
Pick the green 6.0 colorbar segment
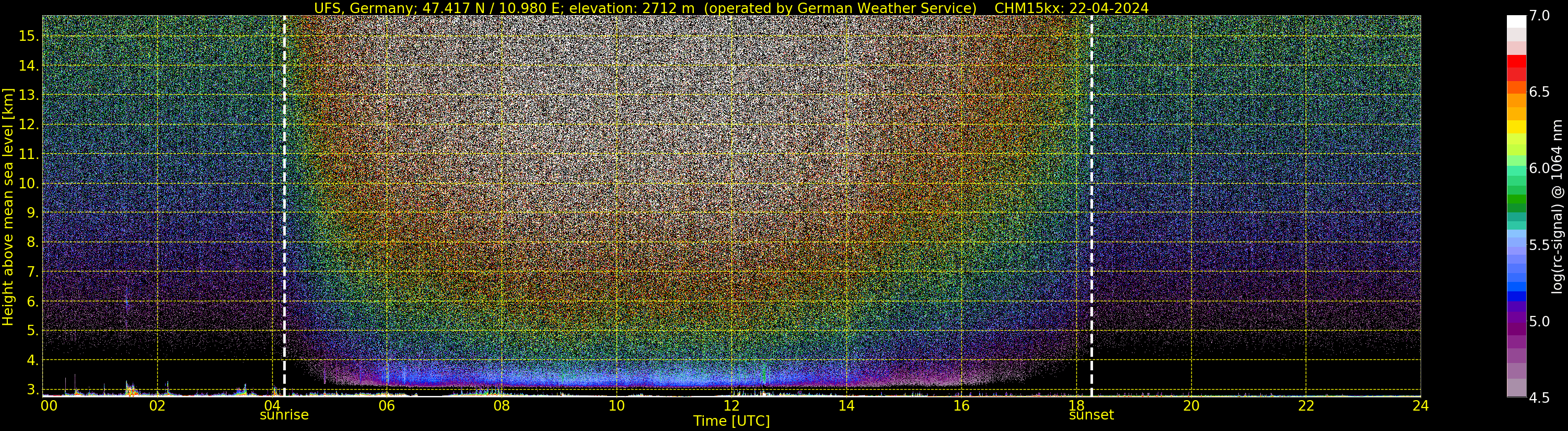click(x=1516, y=169)
